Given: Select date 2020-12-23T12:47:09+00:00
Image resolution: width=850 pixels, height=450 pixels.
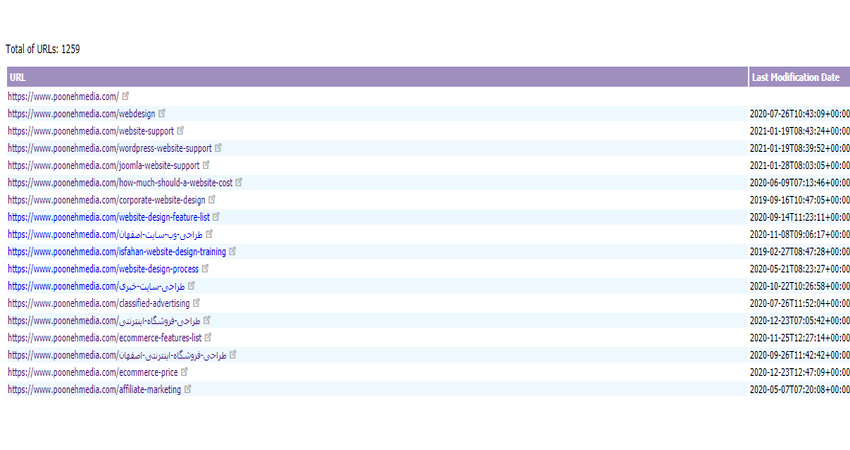Looking at the screenshot, I should tap(800, 372).
